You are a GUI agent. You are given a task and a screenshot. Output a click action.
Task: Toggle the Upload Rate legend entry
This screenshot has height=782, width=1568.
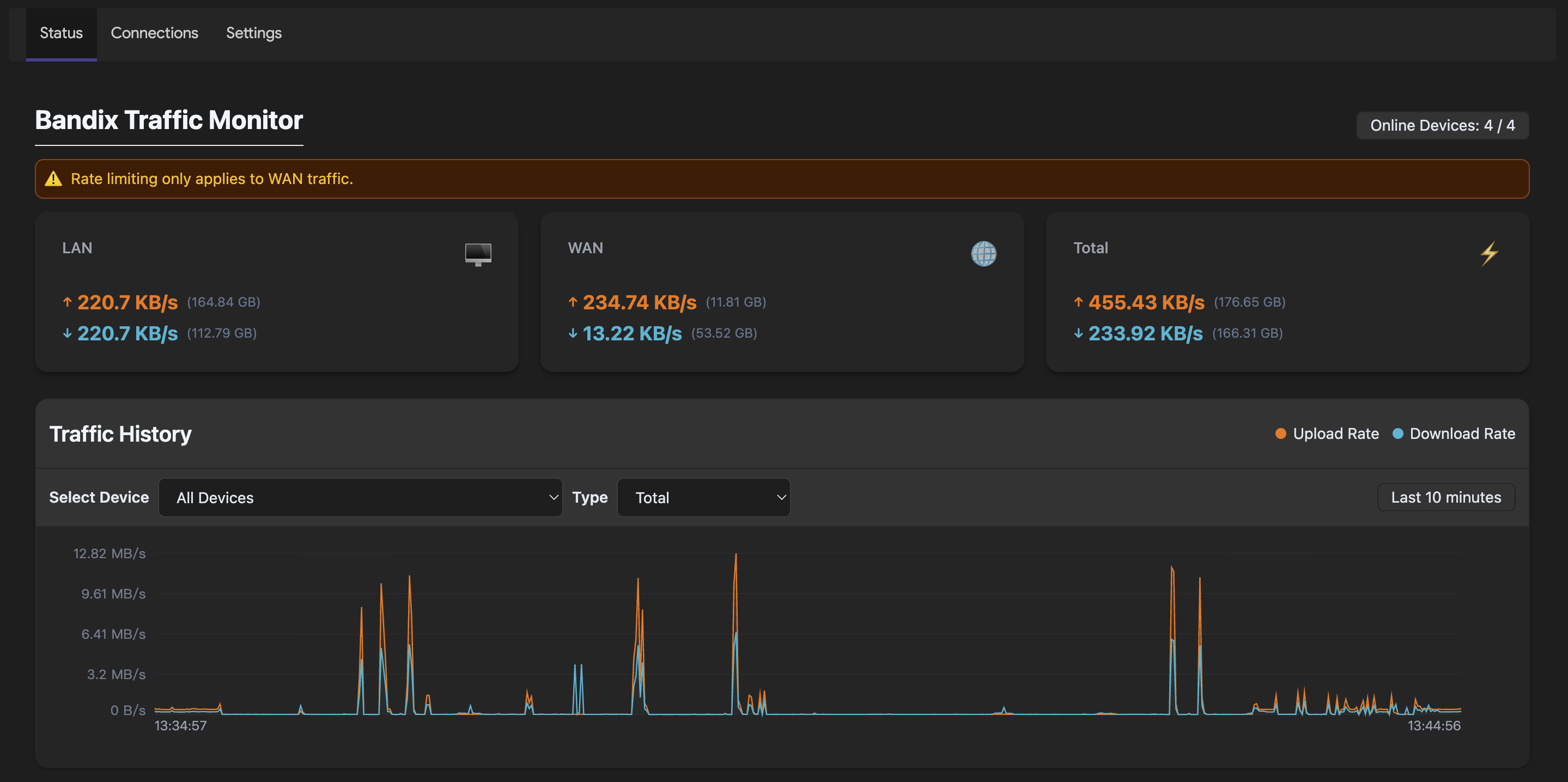tap(1335, 433)
